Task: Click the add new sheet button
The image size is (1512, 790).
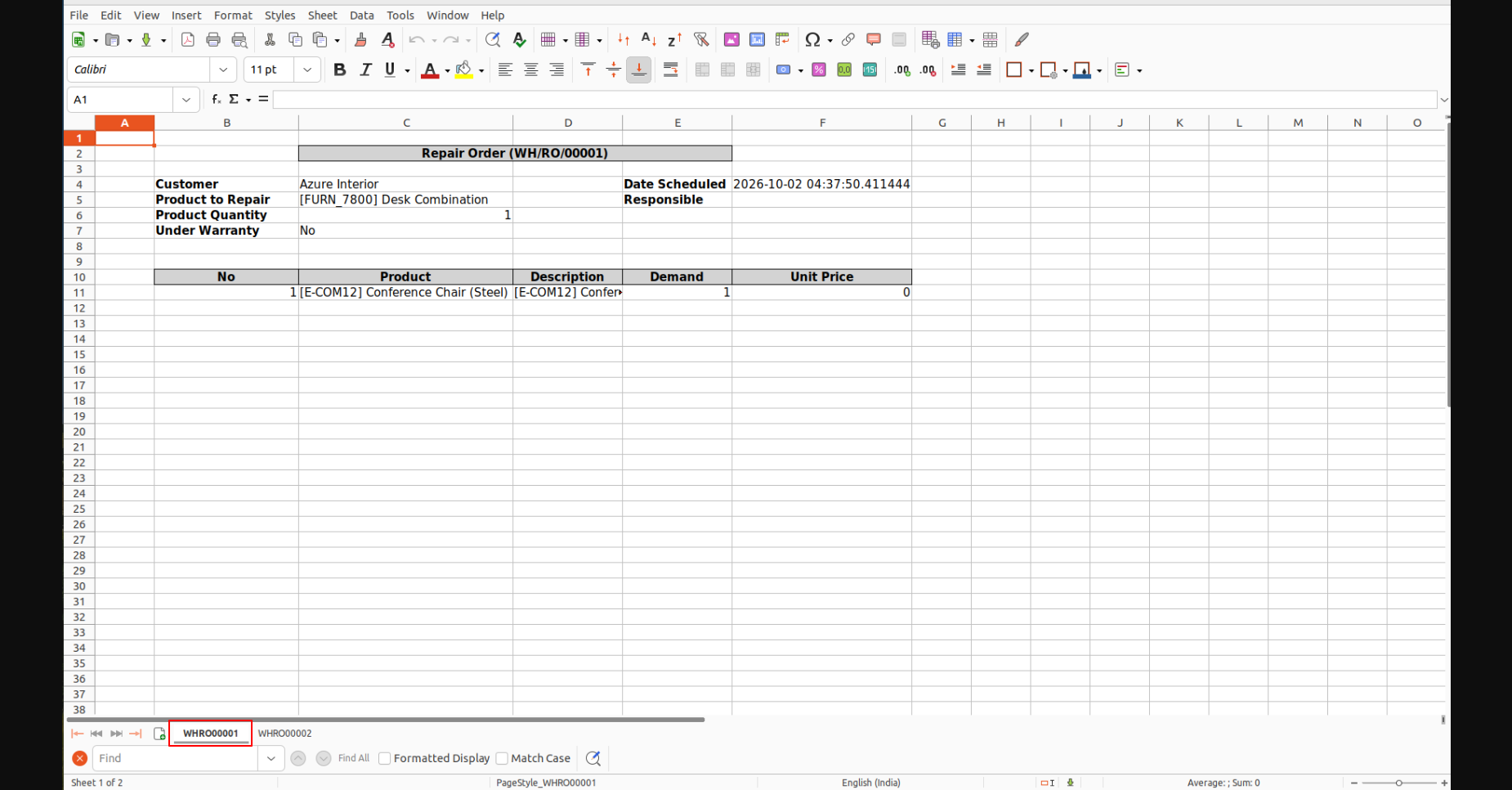Action: (159, 734)
